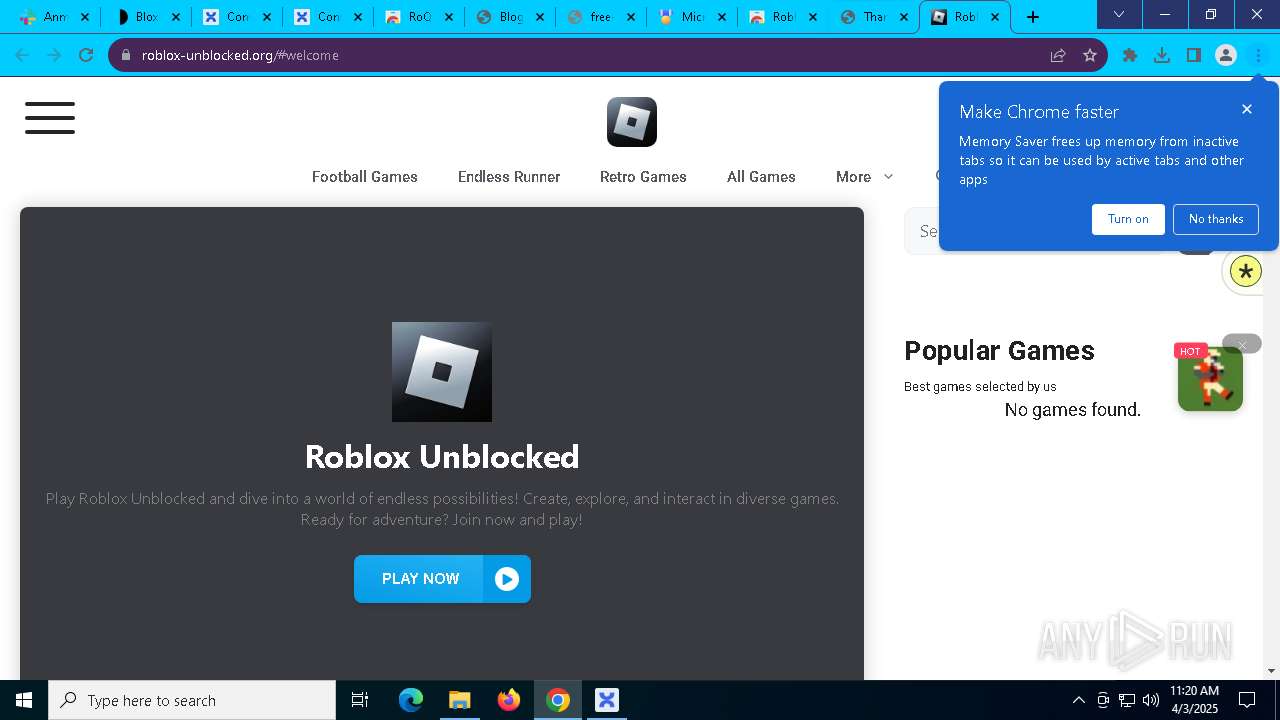Open the Football Games category
1280x720 pixels.
point(365,177)
